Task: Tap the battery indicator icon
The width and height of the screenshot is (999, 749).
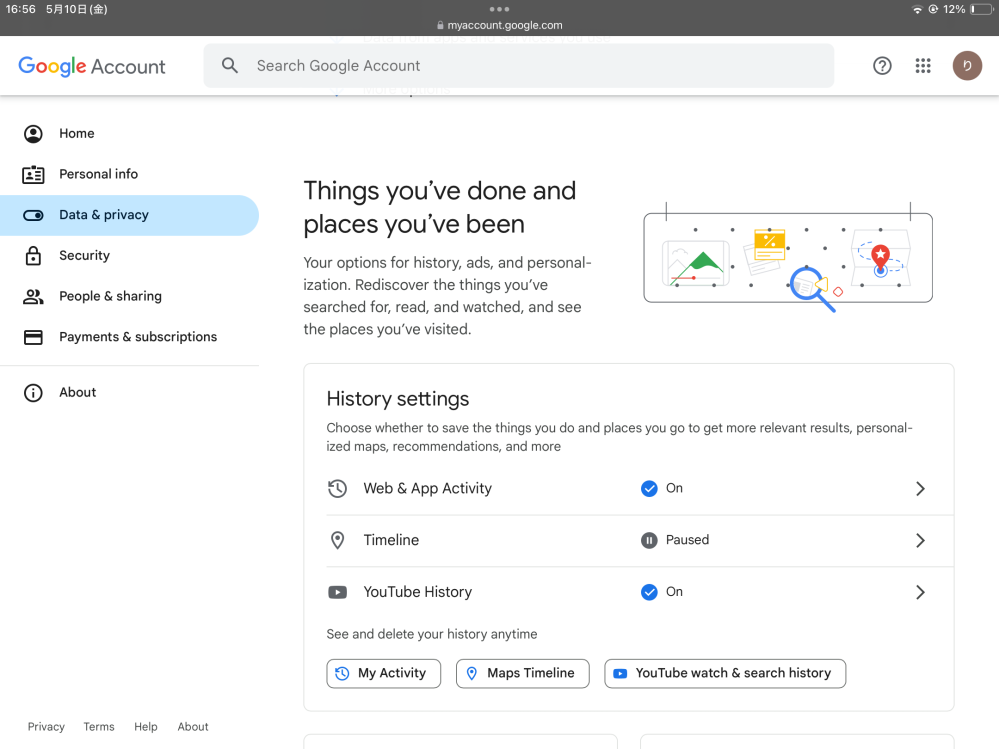Action: coord(981,10)
